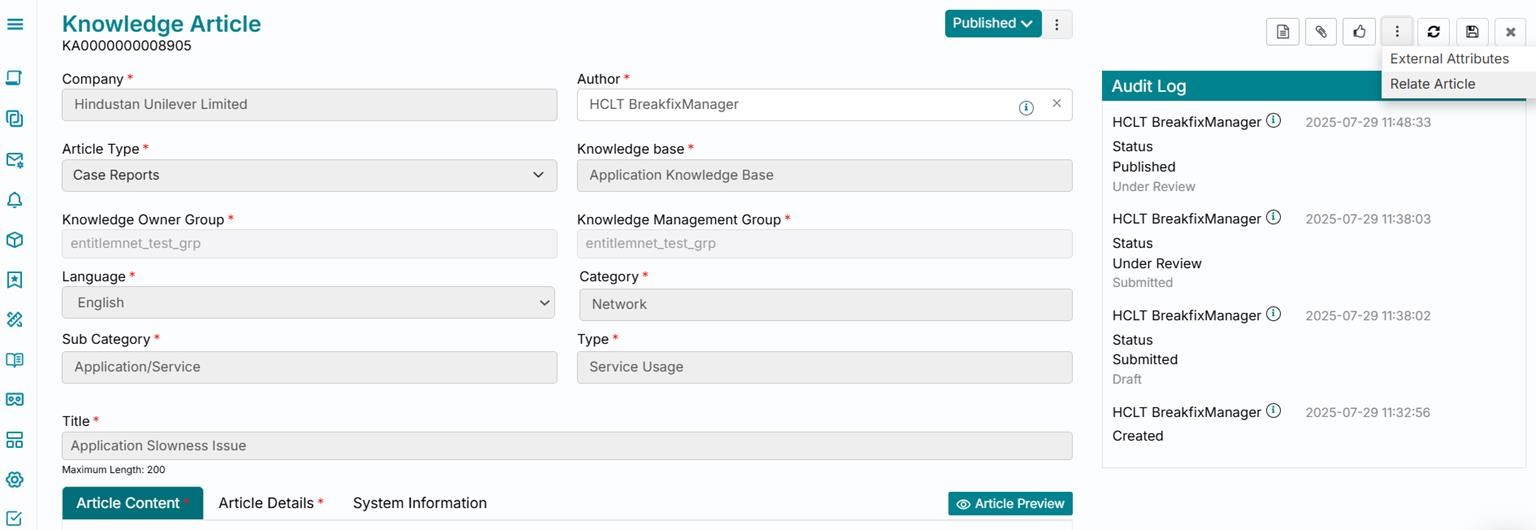Close the article with the X icon
The width and height of the screenshot is (1536, 530).
coord(1510,32)
